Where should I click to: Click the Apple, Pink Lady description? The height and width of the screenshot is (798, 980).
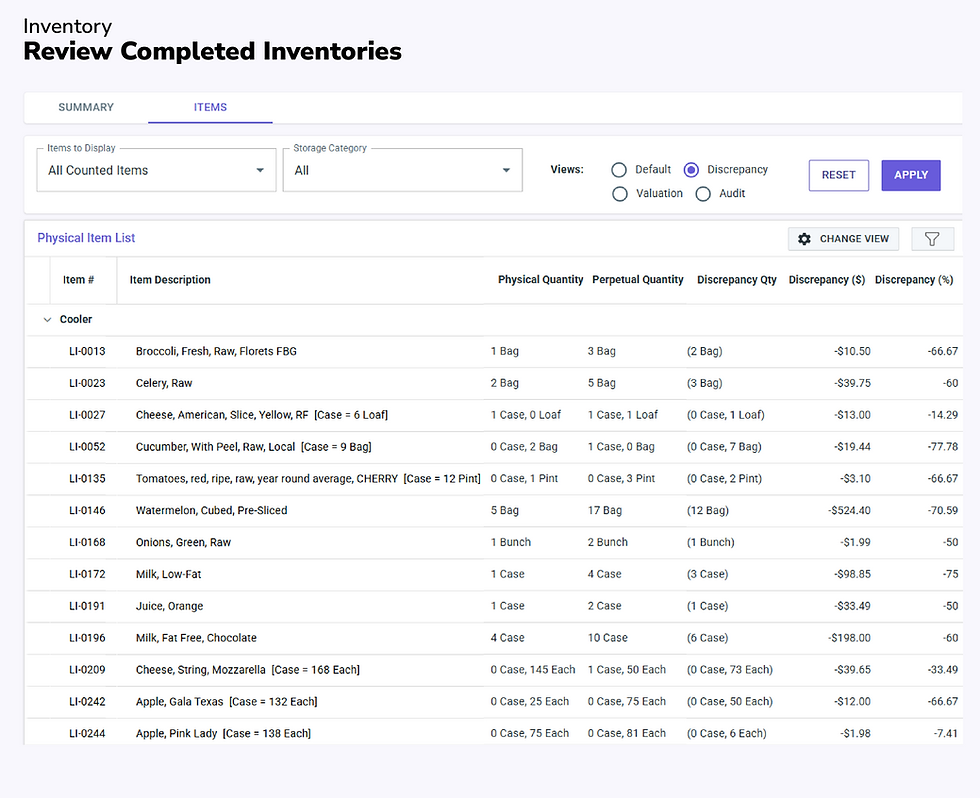(x=223, y=734)
